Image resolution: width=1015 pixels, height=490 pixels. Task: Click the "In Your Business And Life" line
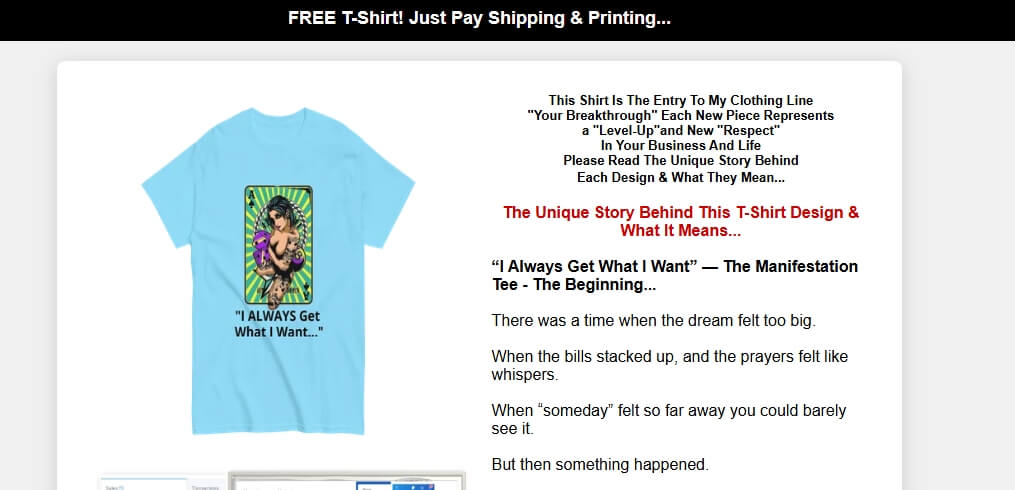click(x=680, y=145)
